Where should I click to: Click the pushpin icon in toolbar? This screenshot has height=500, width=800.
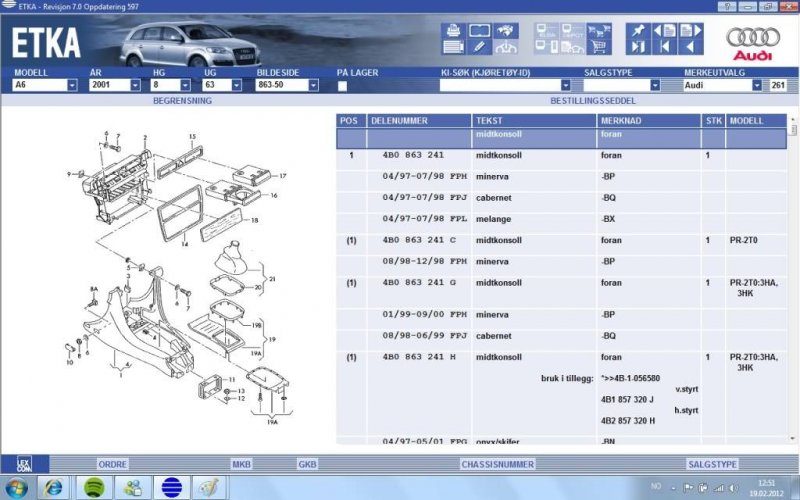(637, 30)
